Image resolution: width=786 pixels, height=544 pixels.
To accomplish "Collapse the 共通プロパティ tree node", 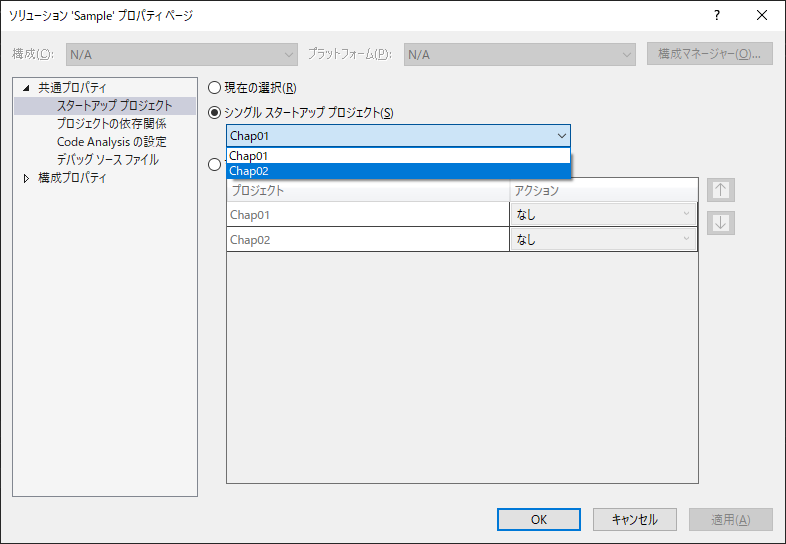I will [x=26, y=88].
